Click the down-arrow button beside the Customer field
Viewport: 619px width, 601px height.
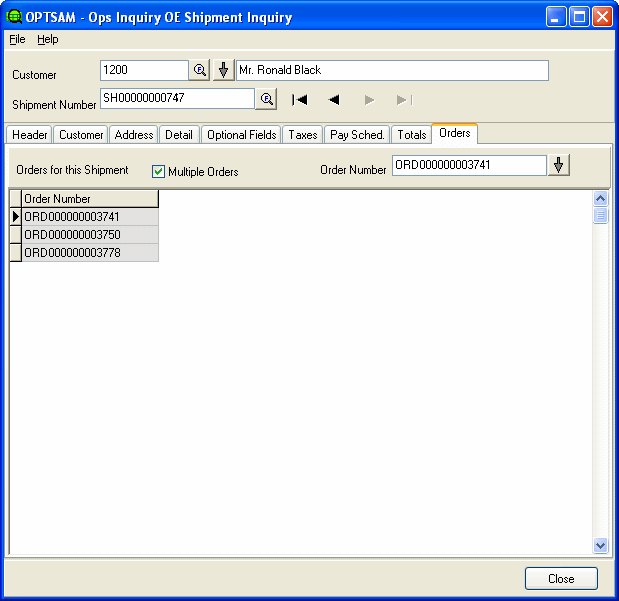[x=223, y=70]
